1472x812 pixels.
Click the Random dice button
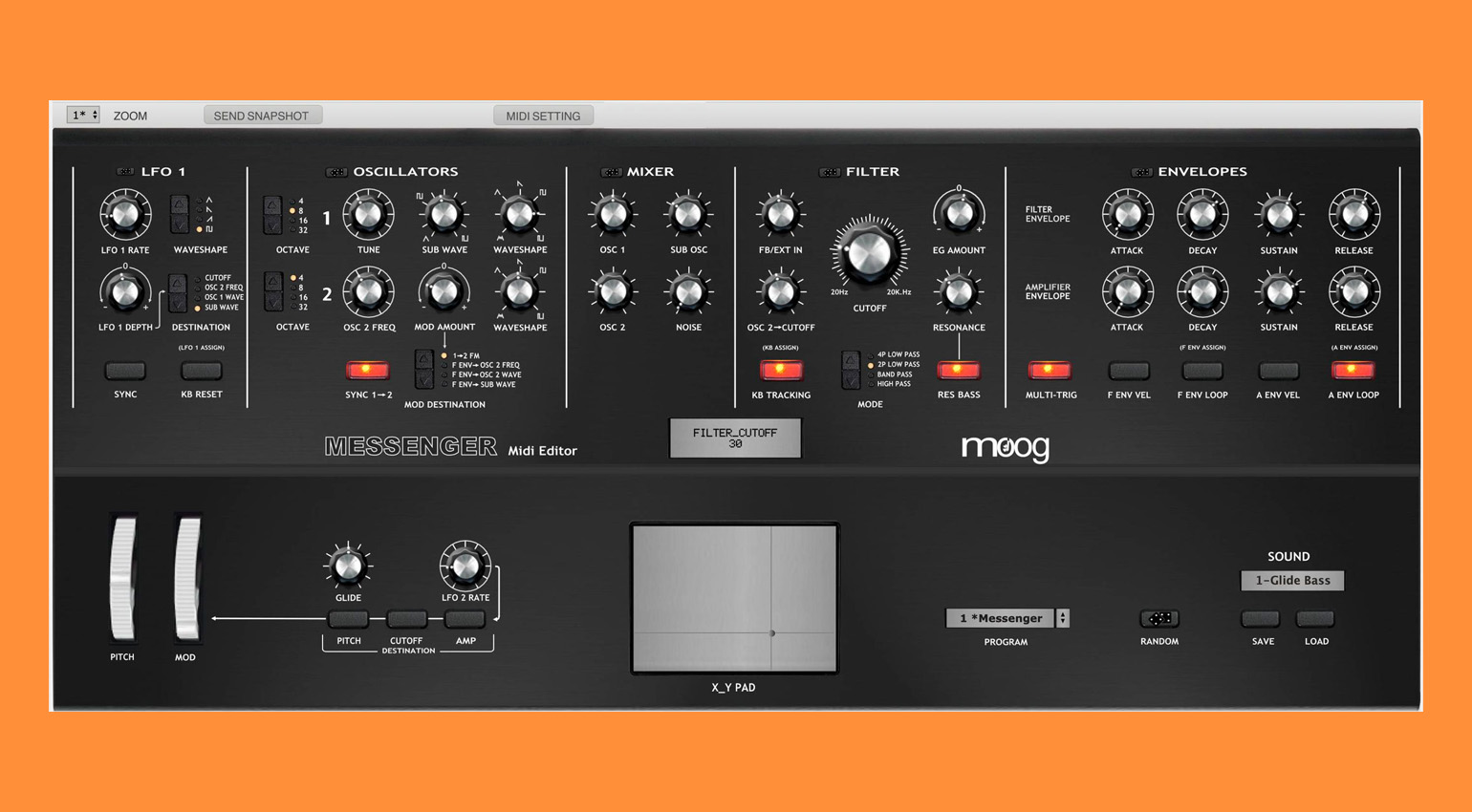tap(1158, 619)
